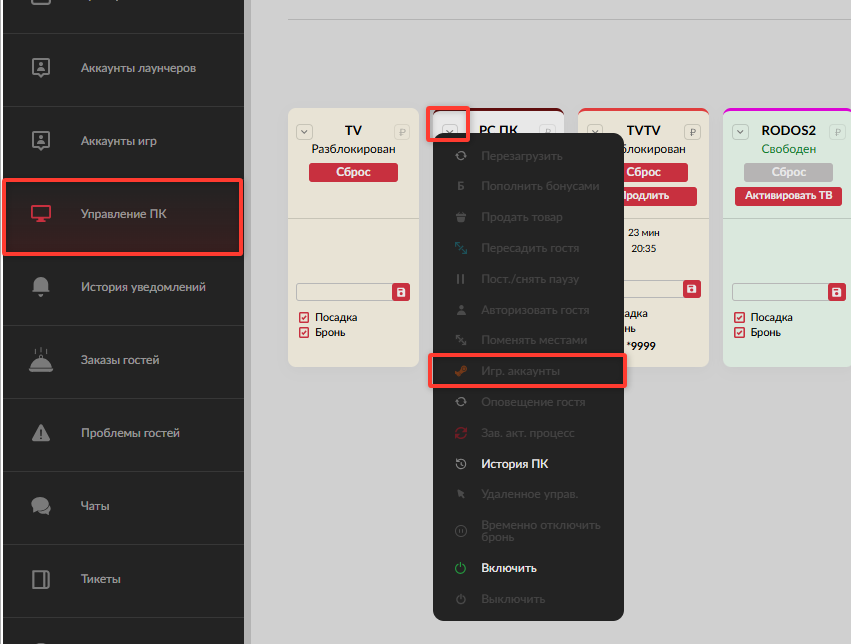This screenshot has width=851, height=644.
Task: Click the basket icon beside Продать товар
Action: [x=460, y=217]
